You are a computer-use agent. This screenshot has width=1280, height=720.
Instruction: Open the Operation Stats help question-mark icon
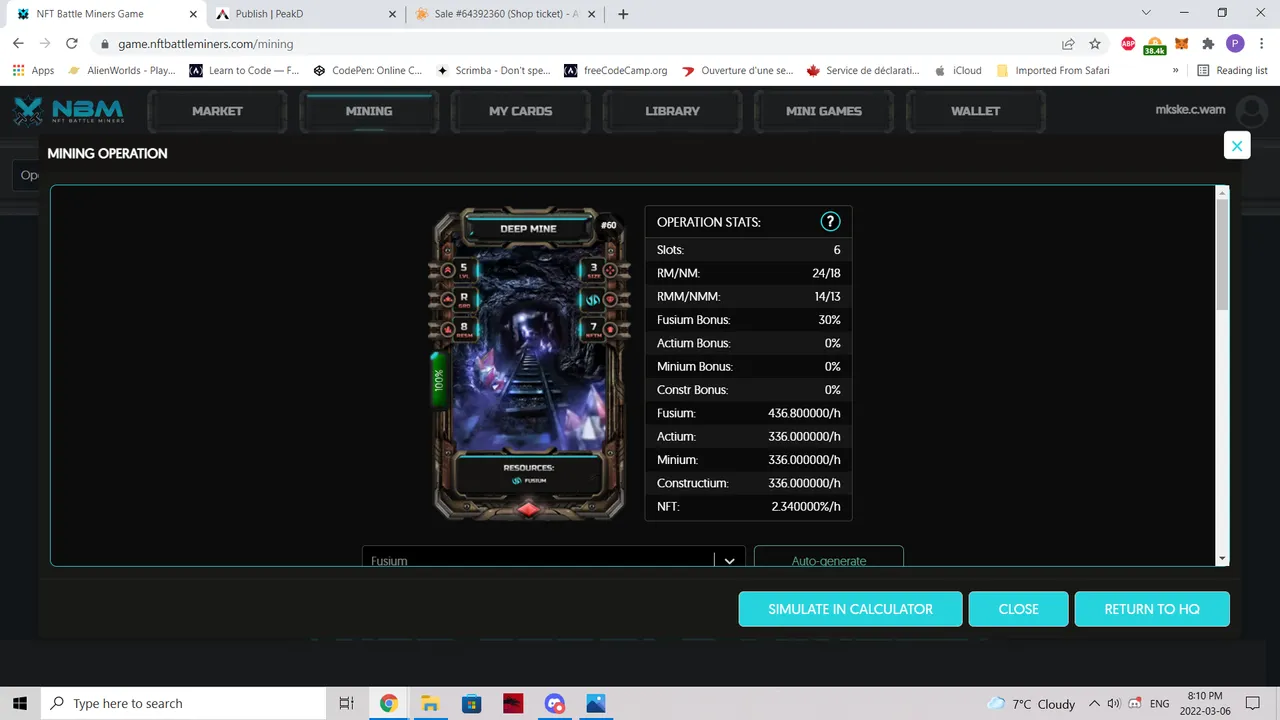(x=830, y=222)
